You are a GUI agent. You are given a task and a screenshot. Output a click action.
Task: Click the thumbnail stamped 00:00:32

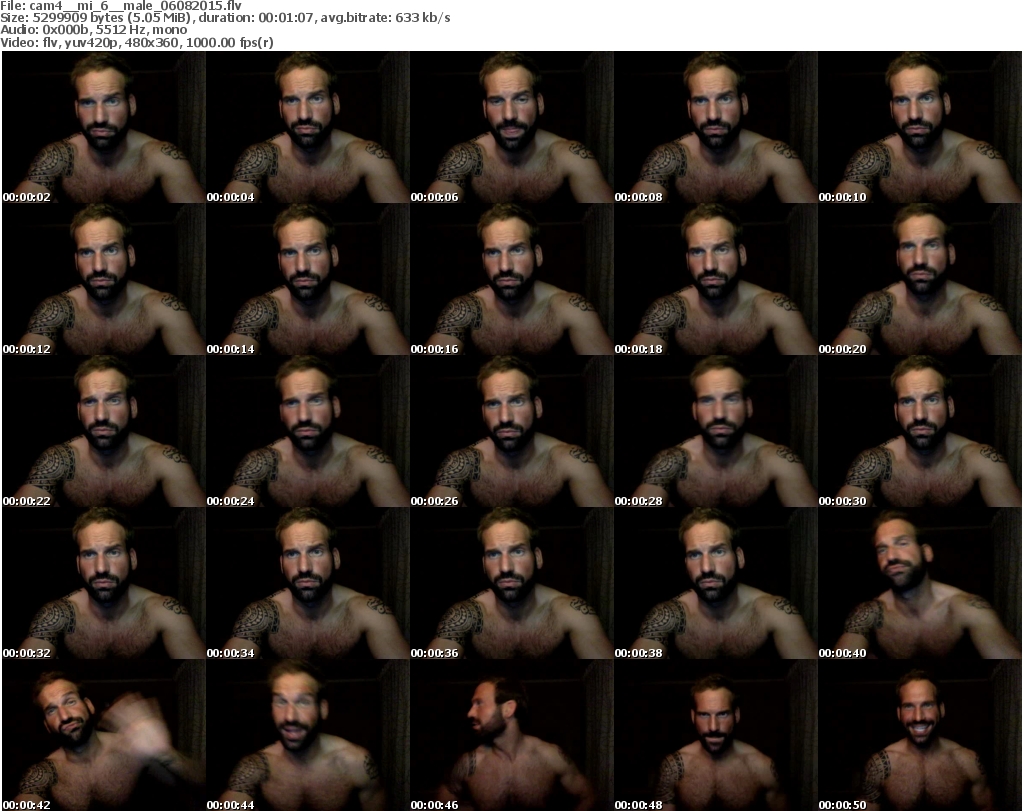104,583
